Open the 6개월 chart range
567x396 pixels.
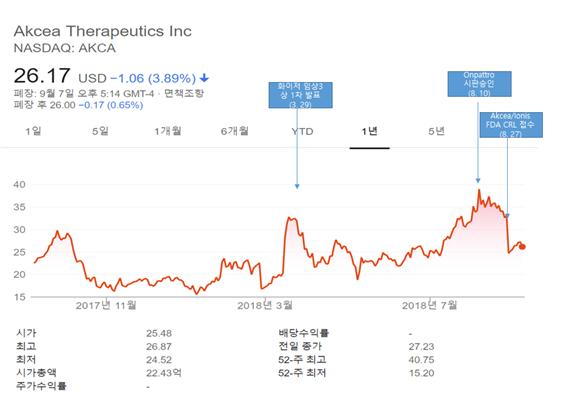tap(235, 131)
